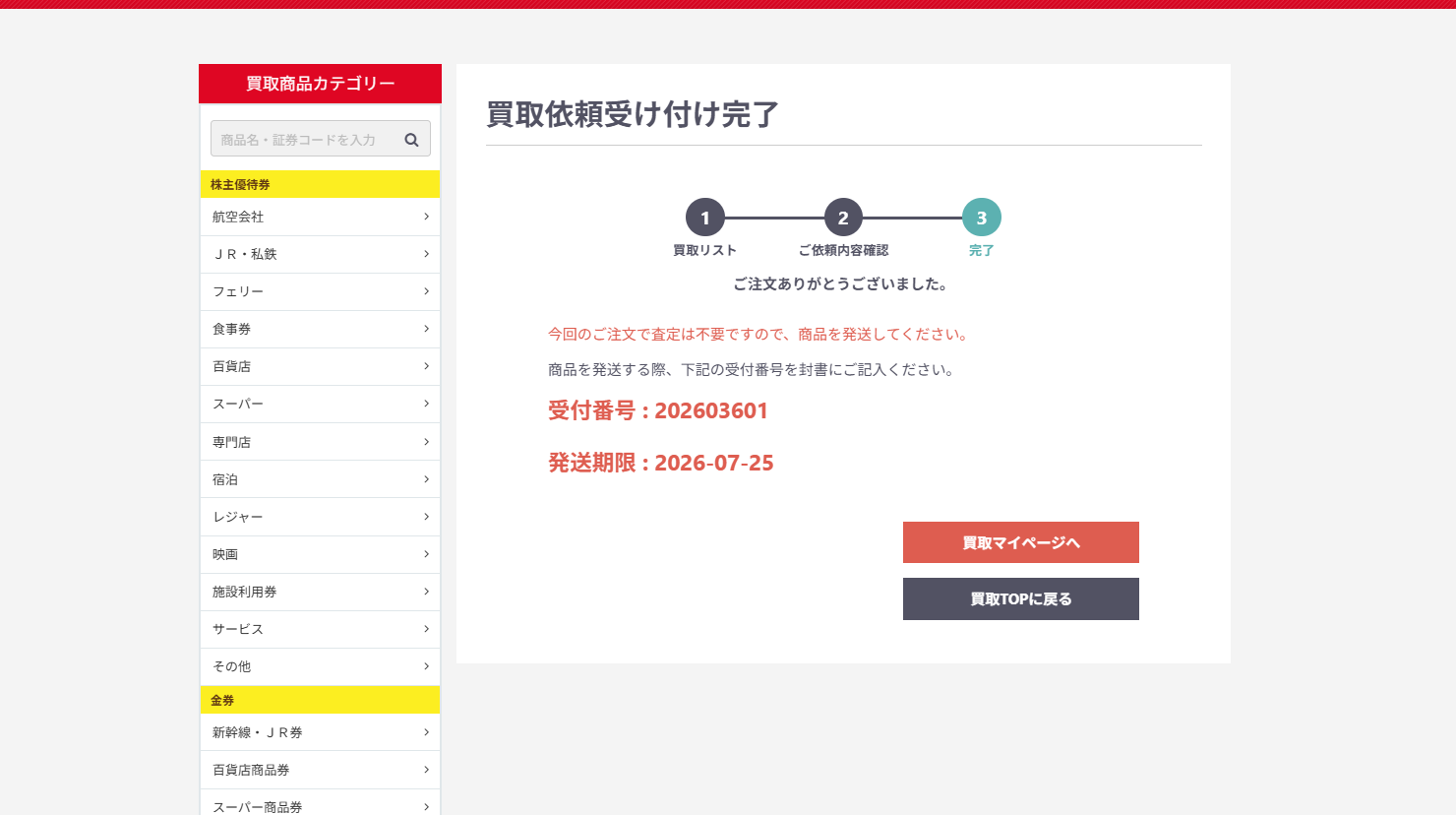Click the 株主優待券 section label

240,184
